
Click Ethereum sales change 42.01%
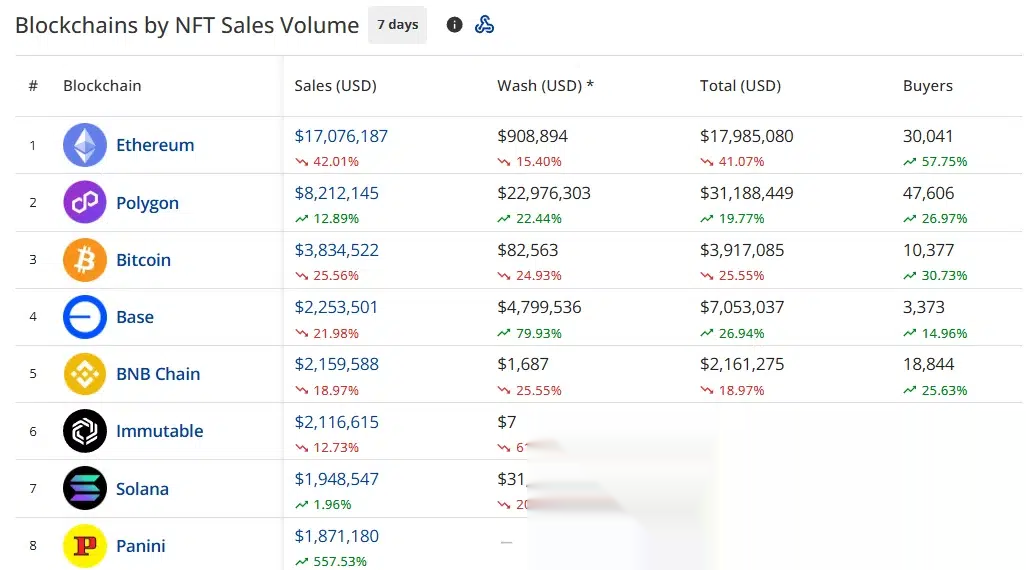[x=327, y=162]
